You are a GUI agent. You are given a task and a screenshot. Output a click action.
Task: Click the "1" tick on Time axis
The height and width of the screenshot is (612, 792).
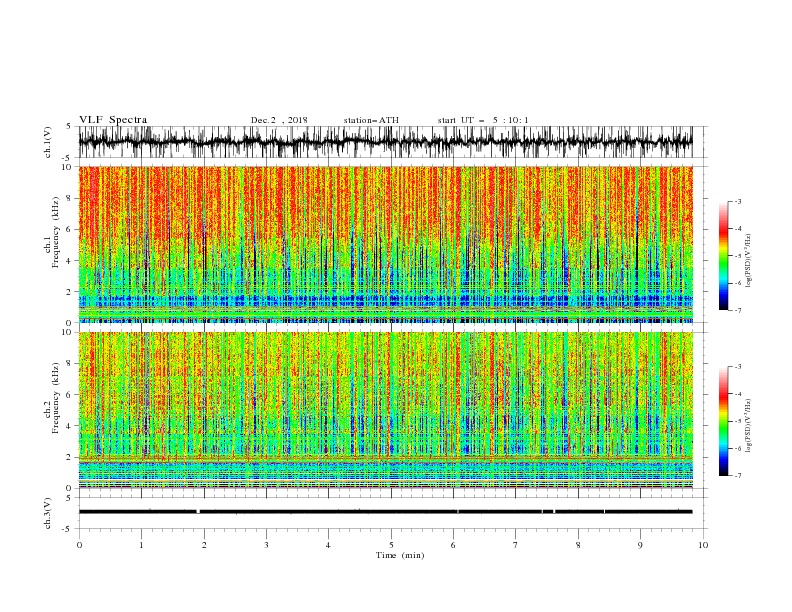pos(141,545)
